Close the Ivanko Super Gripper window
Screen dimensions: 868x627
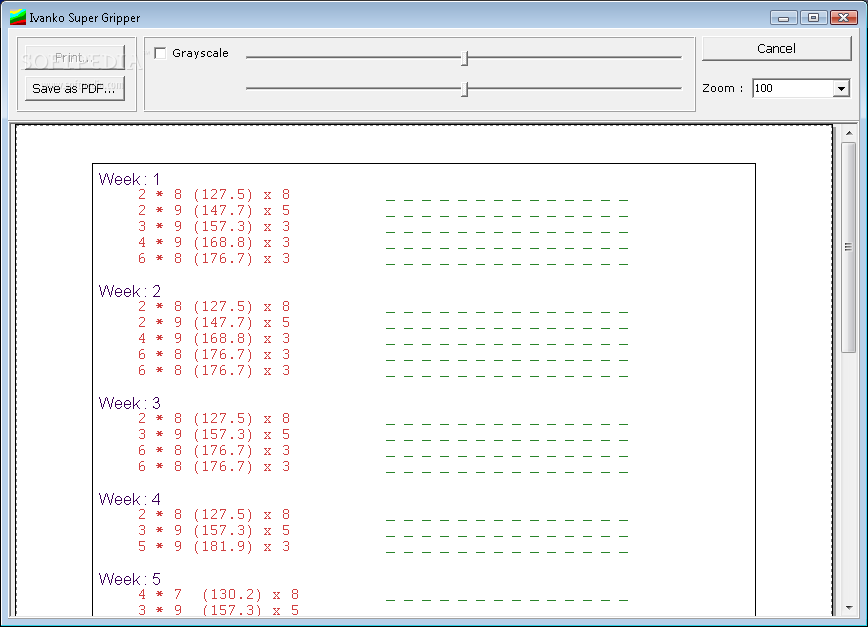(x=844, y=18)
